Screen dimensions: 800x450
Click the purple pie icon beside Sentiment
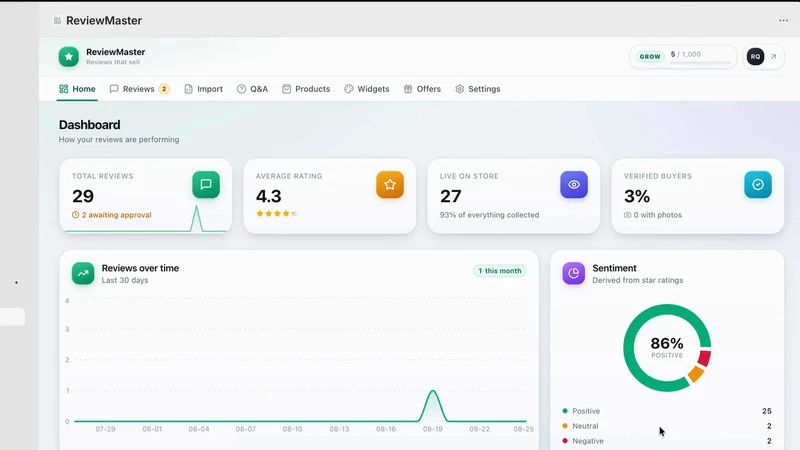[573, 273]
